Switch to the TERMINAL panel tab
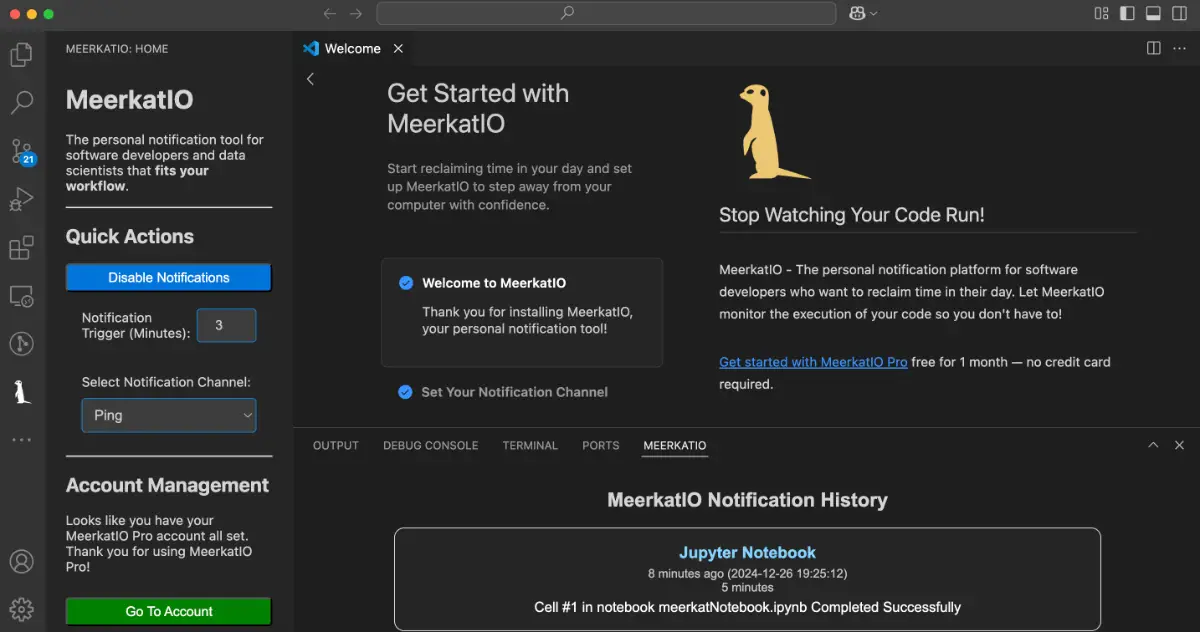 (529, 445)
